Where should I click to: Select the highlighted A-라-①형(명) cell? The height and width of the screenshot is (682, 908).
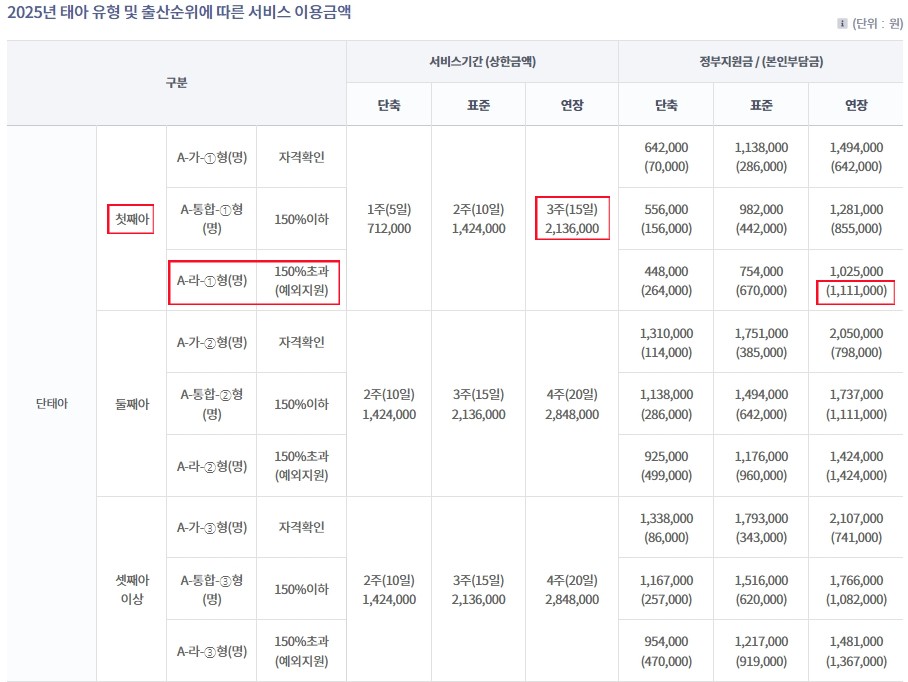click(x=213, y=282)
